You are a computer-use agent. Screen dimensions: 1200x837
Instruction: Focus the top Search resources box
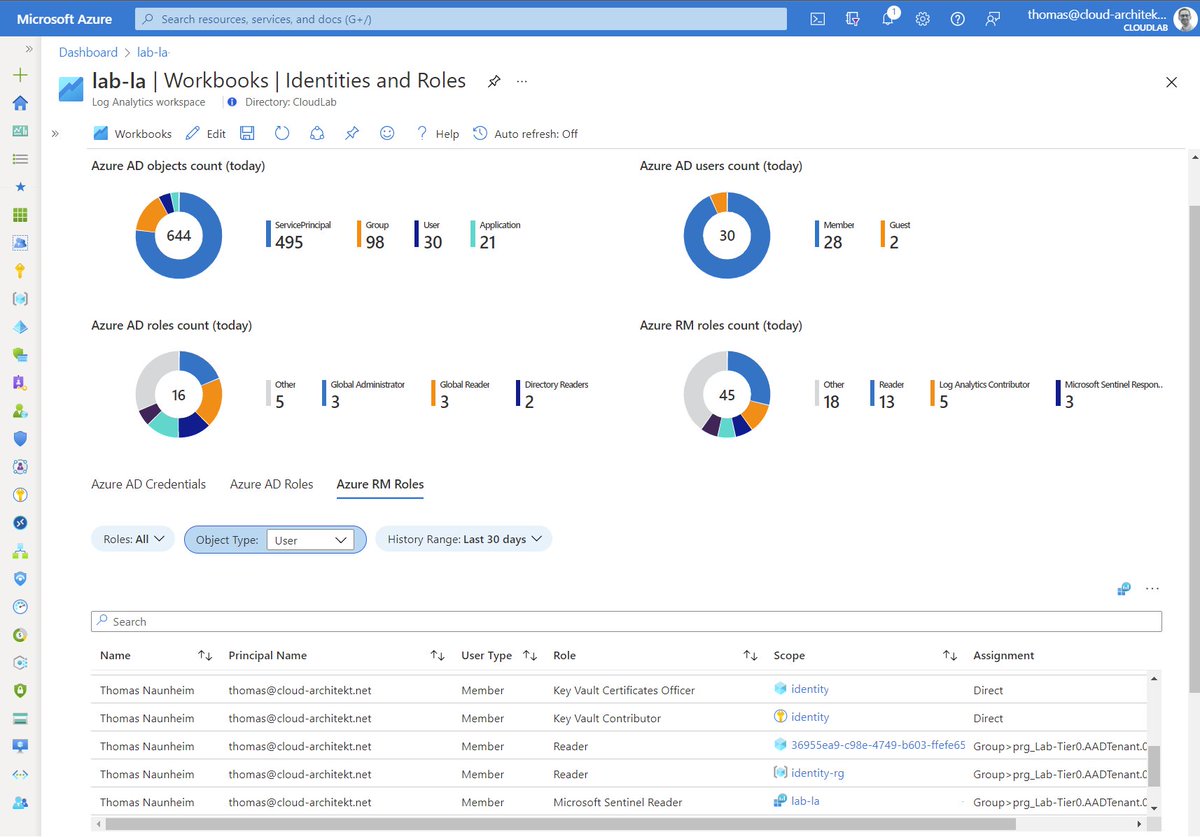pyautogui.click(x=460, y=18)
